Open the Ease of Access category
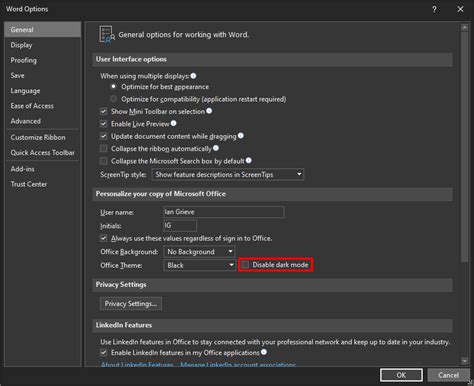Viewport: 474px width, 386px height. [x=43, y=106]
